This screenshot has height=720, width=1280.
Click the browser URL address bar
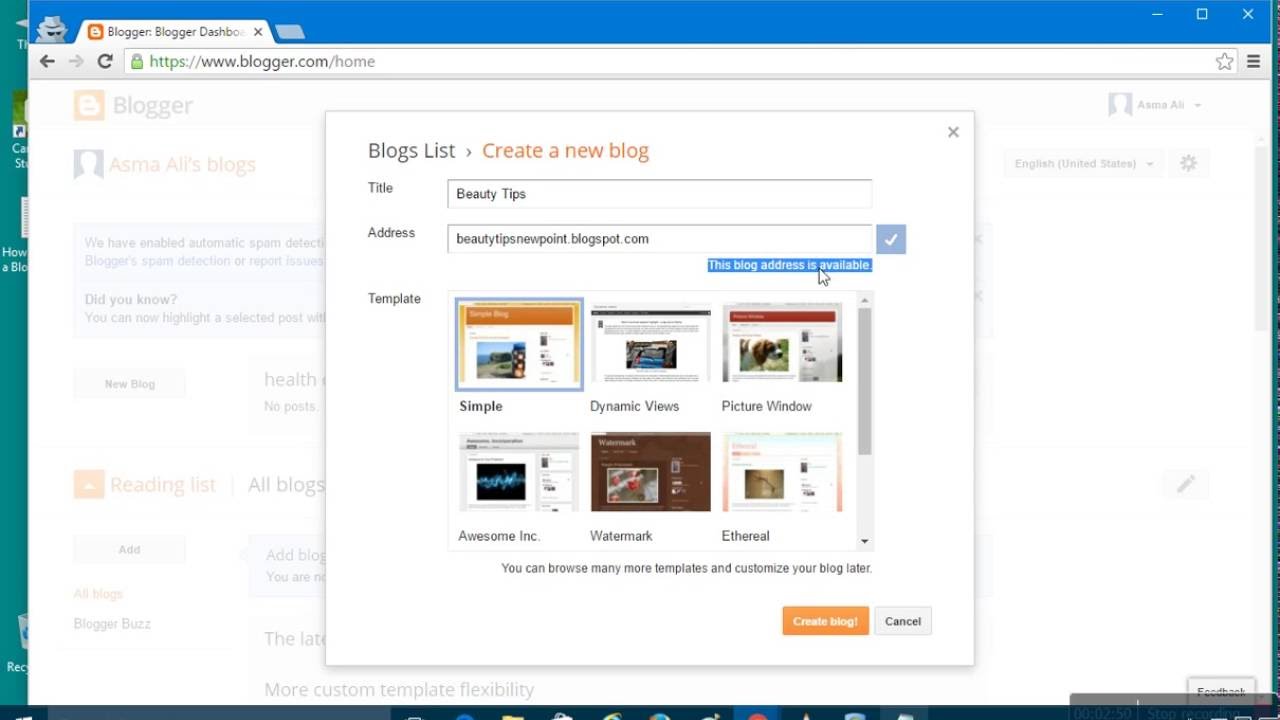[x=680, y=61]
